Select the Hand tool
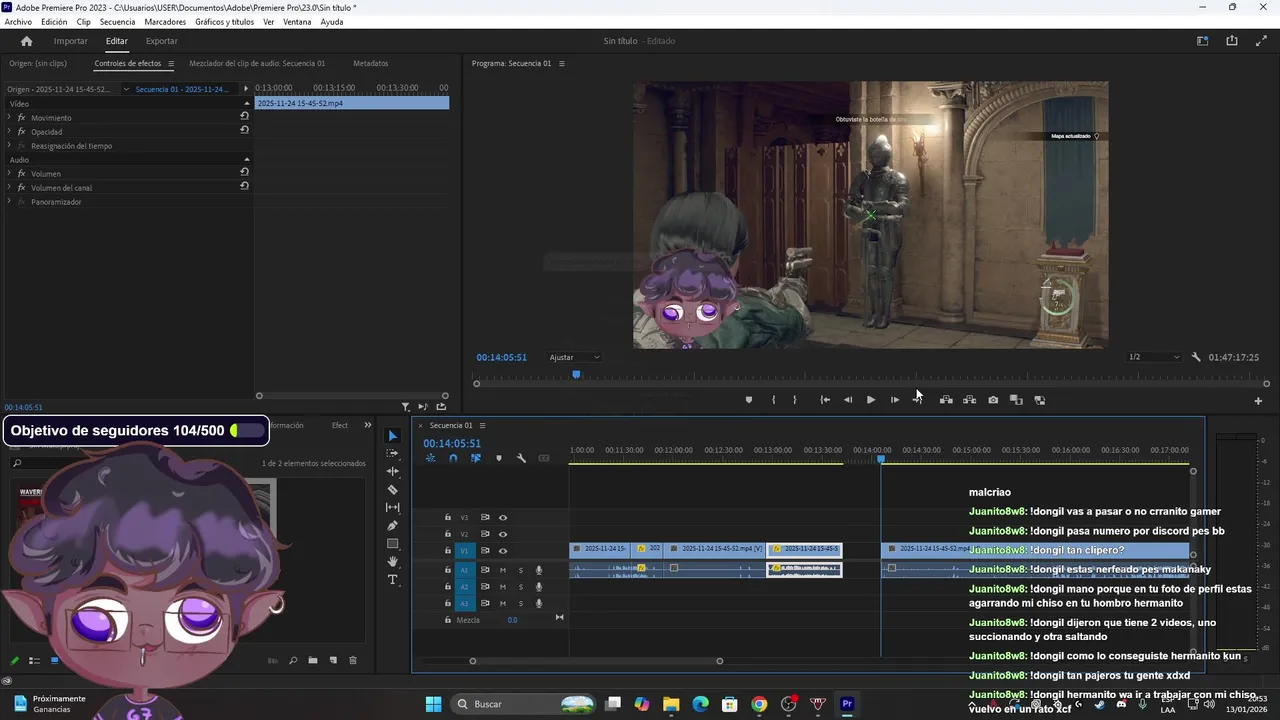Screen dimensions: 1280x720 393,562
